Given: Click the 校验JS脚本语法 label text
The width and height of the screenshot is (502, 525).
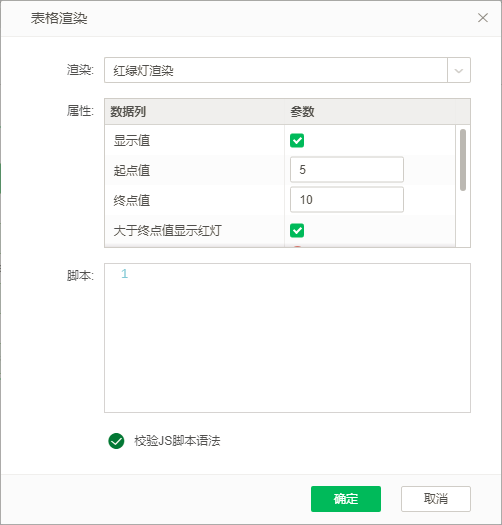Looking at the screenshot, I should [x=177, y=441].
